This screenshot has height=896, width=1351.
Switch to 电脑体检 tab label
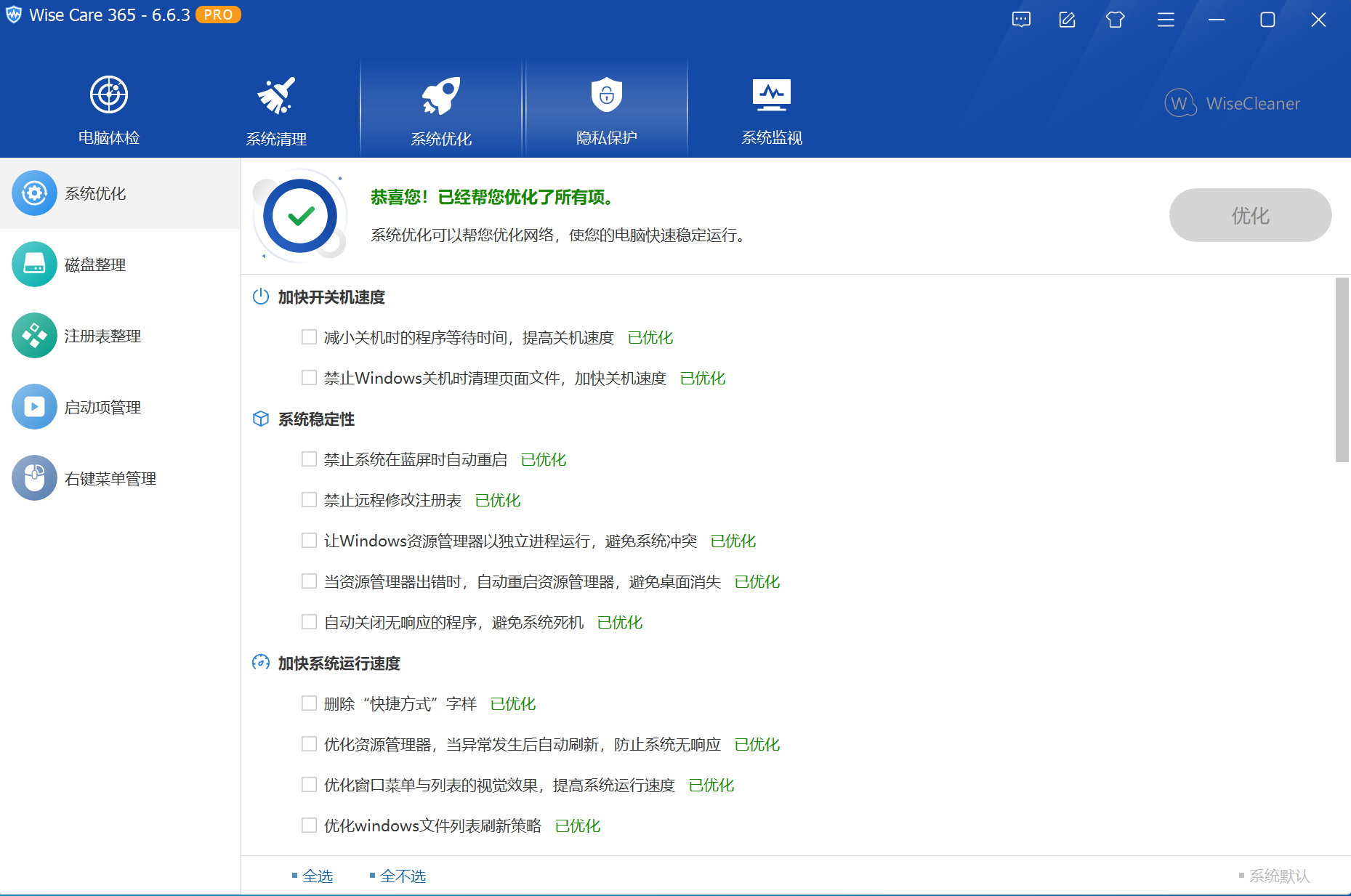pos(109,137)
